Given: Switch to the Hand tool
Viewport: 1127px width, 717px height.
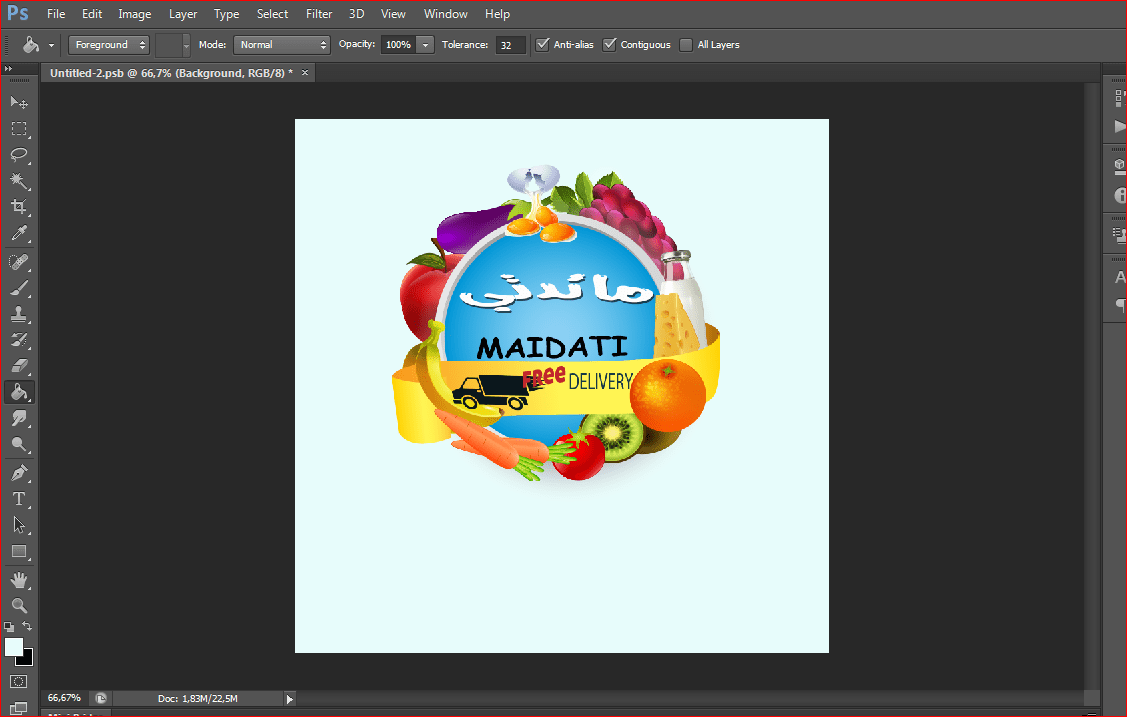Looking at the screenshot, I should (19, 579).
